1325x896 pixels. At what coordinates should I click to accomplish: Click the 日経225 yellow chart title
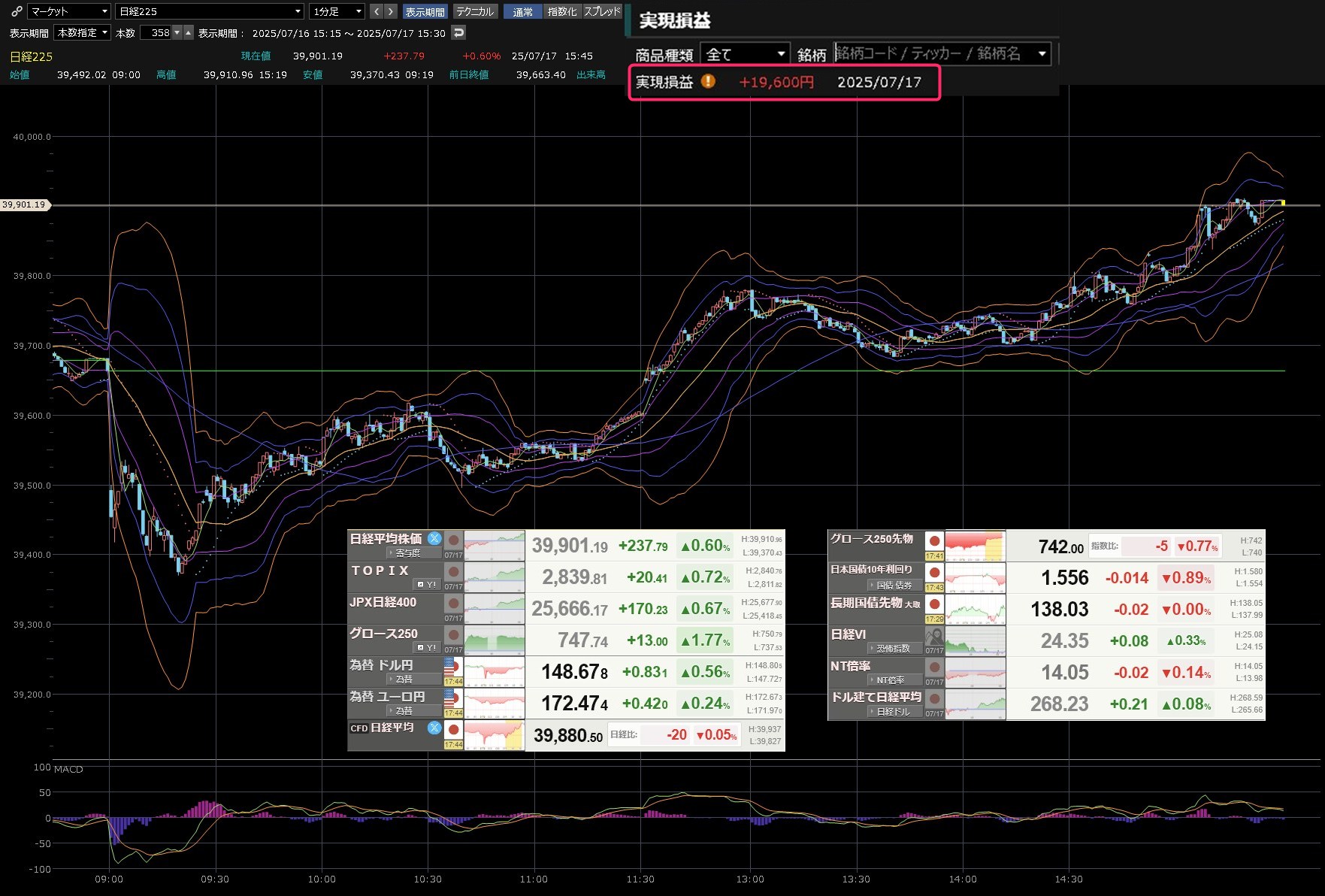click(x=31, y=56)
